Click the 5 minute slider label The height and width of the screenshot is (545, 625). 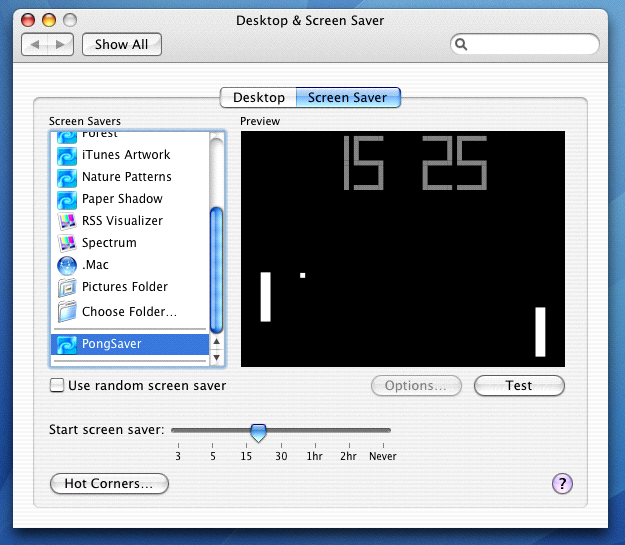[x=213, y=456]
